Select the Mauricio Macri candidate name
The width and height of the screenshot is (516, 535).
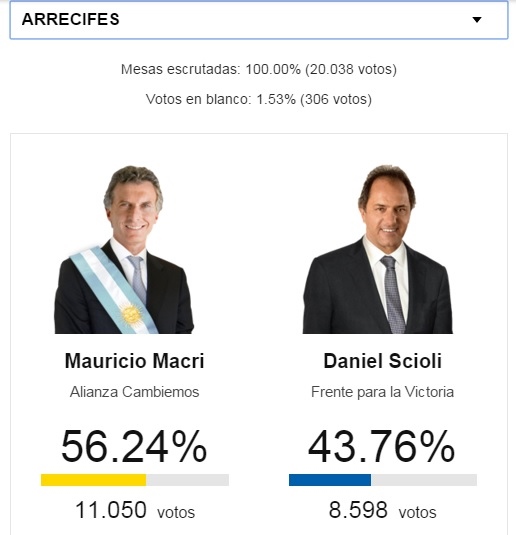134,361
